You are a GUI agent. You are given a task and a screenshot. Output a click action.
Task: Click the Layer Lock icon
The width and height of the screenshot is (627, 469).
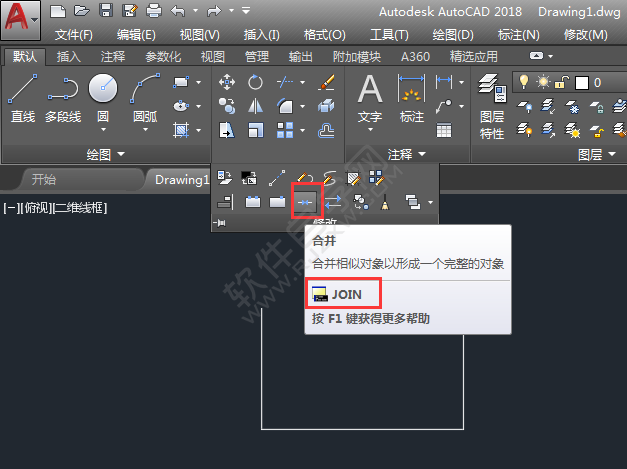point(597,107)
